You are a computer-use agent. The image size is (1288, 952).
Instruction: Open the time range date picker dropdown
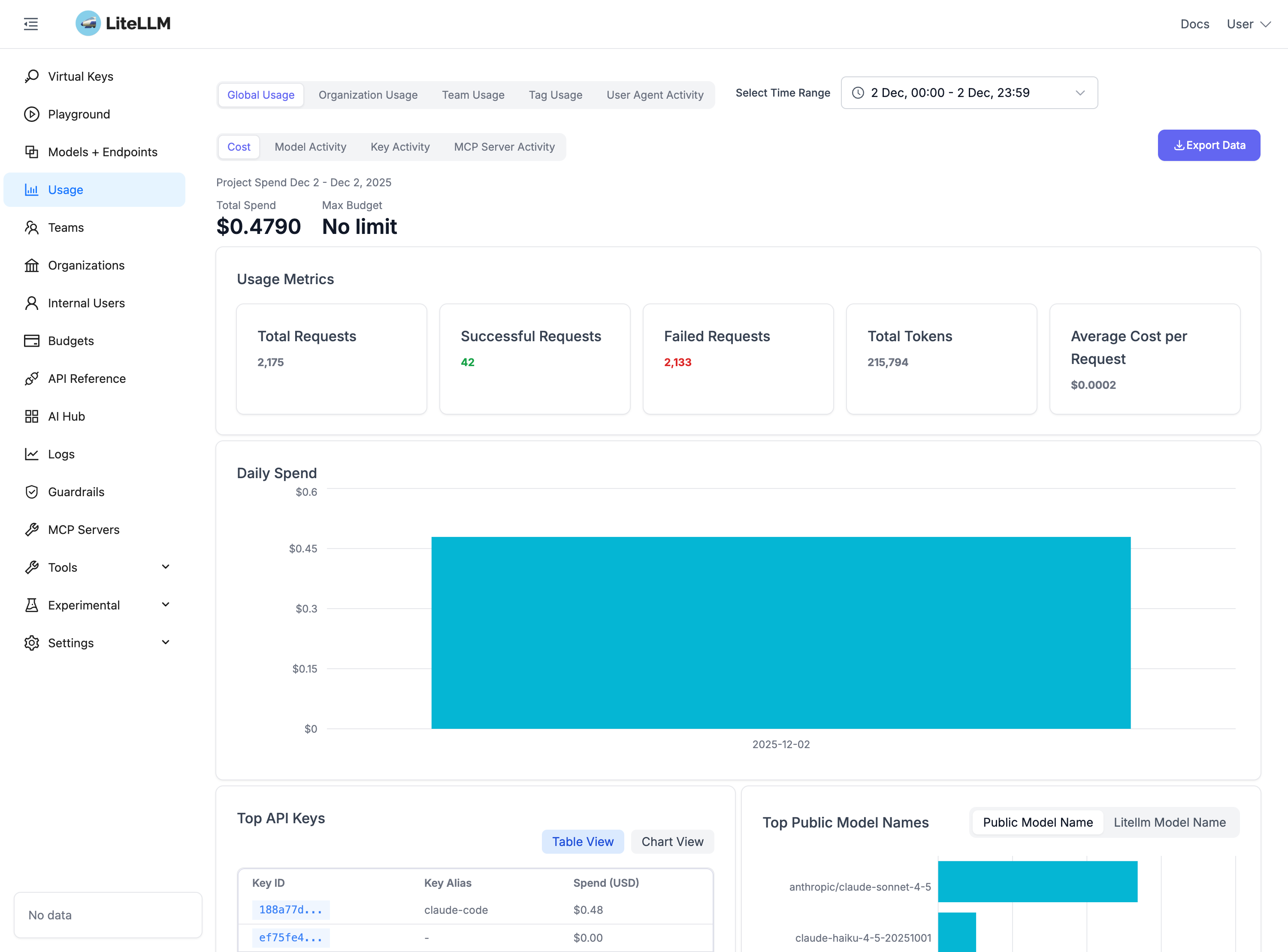coord(969,93)
